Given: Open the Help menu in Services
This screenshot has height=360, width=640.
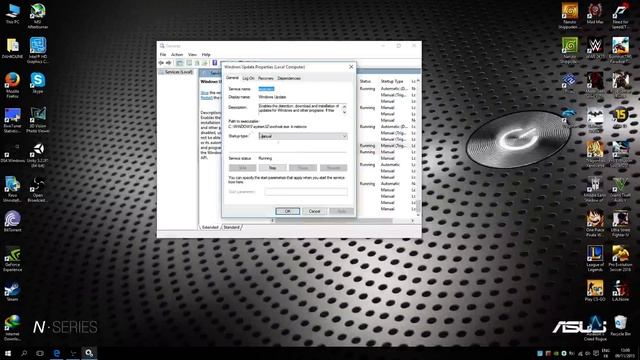Looking at the screenshot, I should (206, 54).
